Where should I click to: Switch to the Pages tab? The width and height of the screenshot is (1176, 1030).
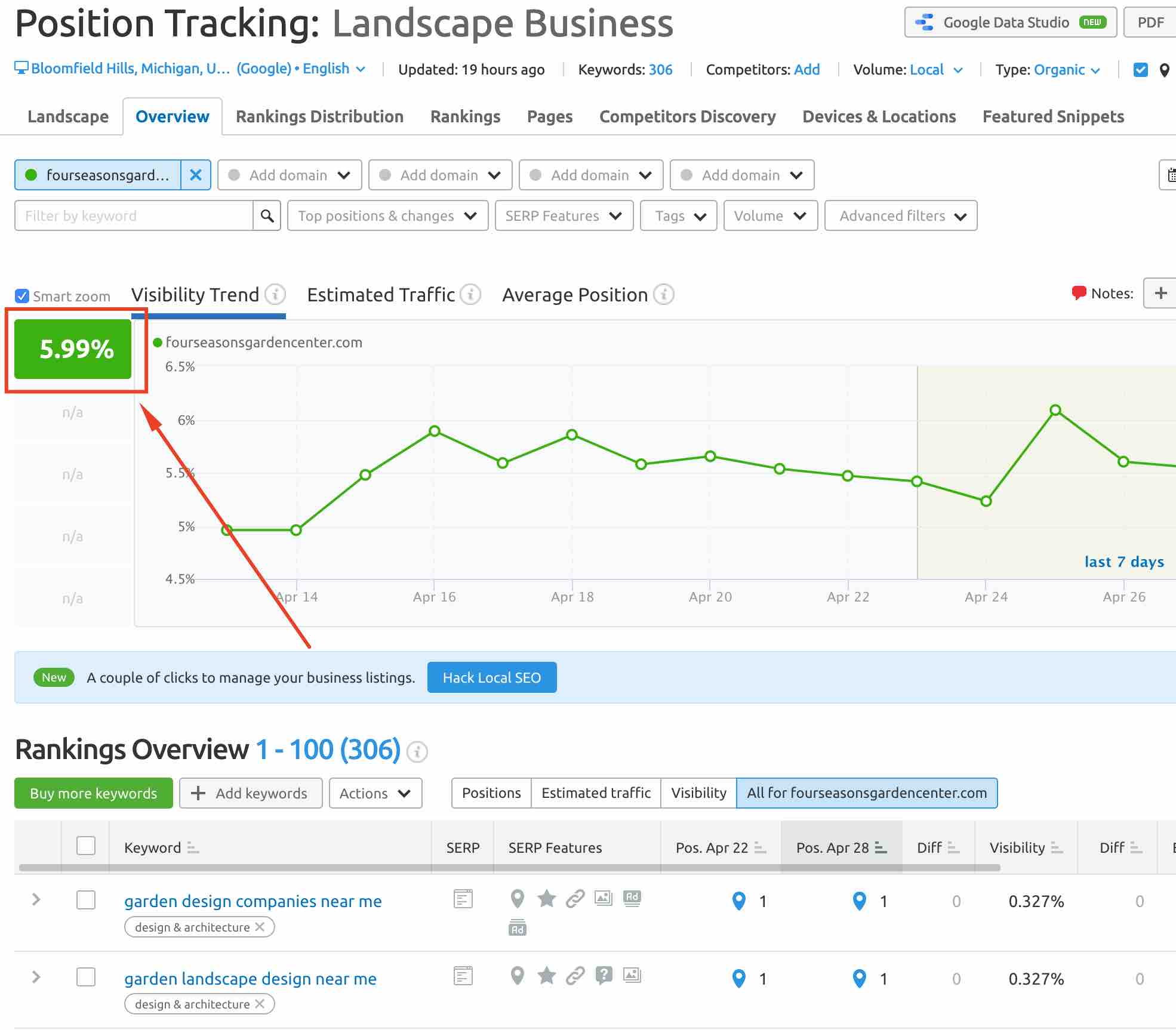tap(550, 116)
